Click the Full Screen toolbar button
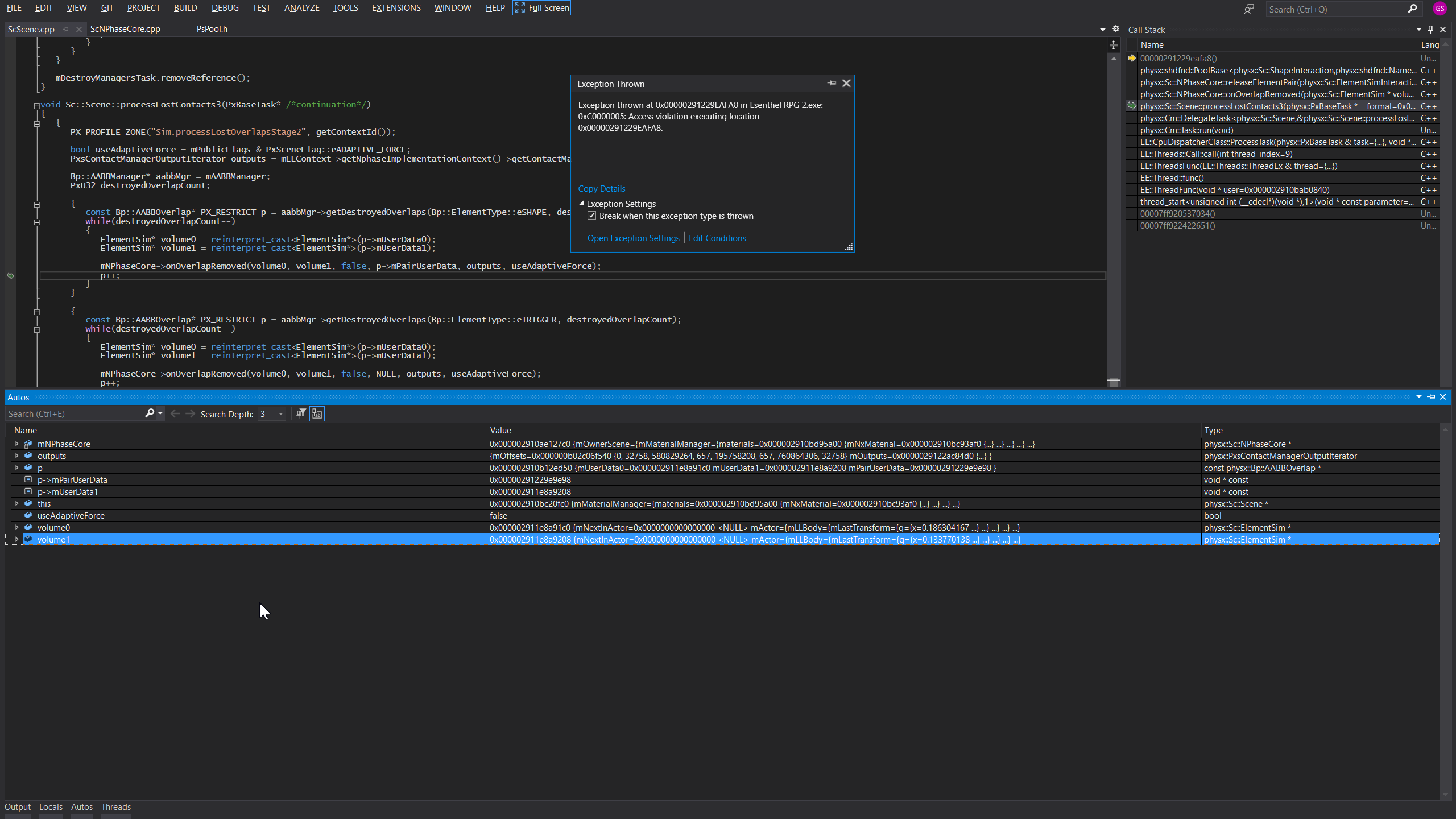This screenshot has width=1456, height=819. coord(542,8)
